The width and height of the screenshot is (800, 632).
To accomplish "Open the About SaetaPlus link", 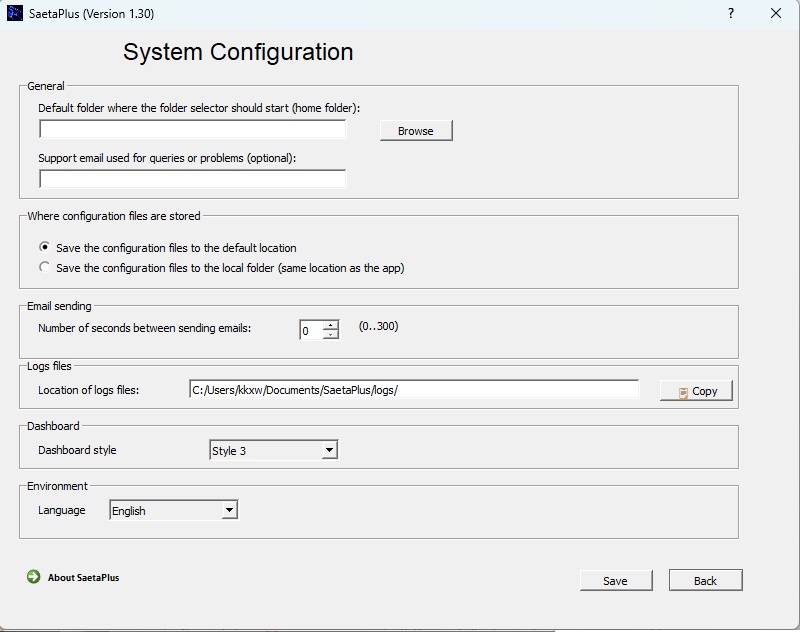I will pyautogui.click(x=83, y=577).
